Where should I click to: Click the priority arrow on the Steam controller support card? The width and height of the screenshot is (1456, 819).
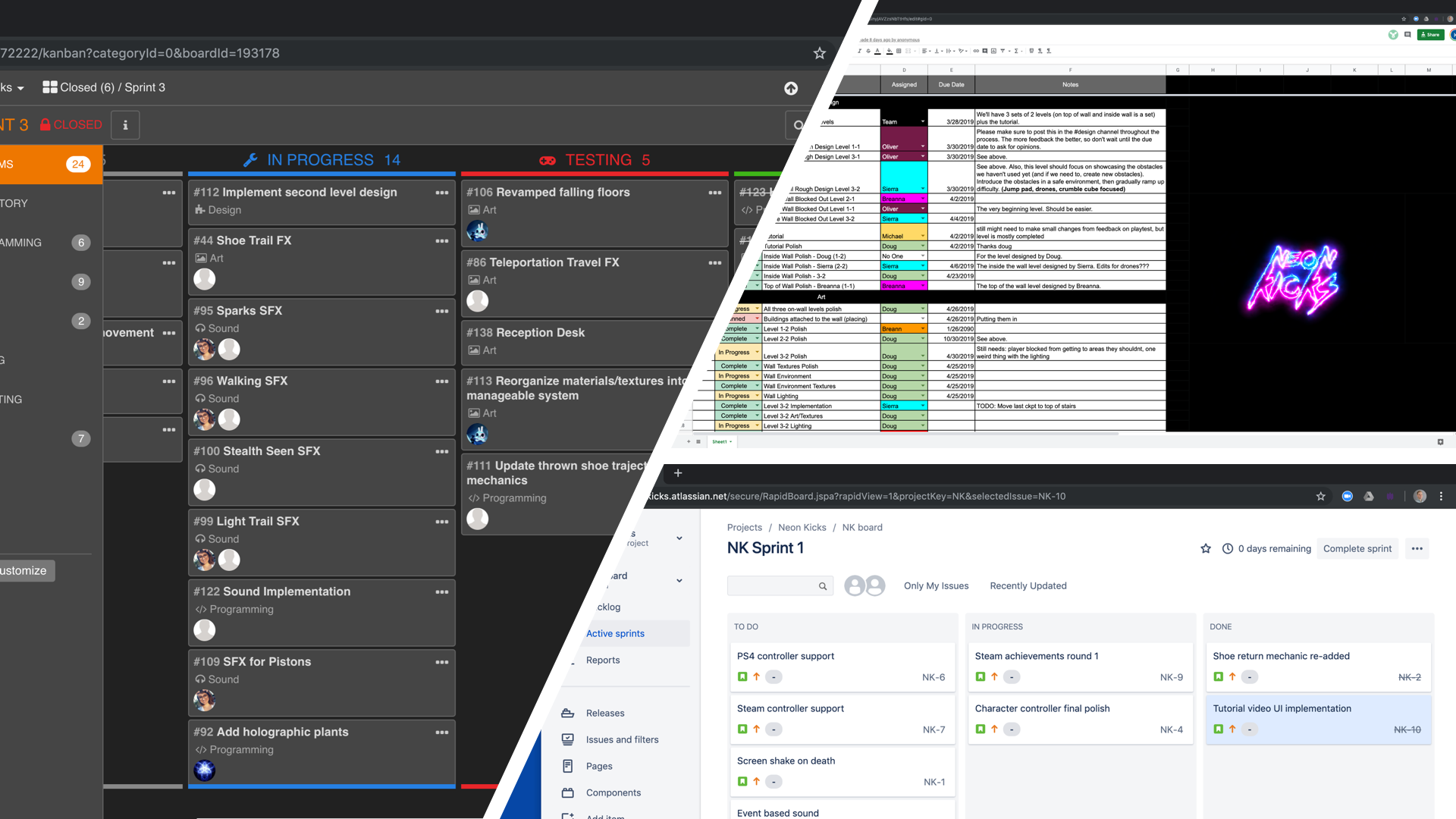pyautogui.click(x=756, y=729)
